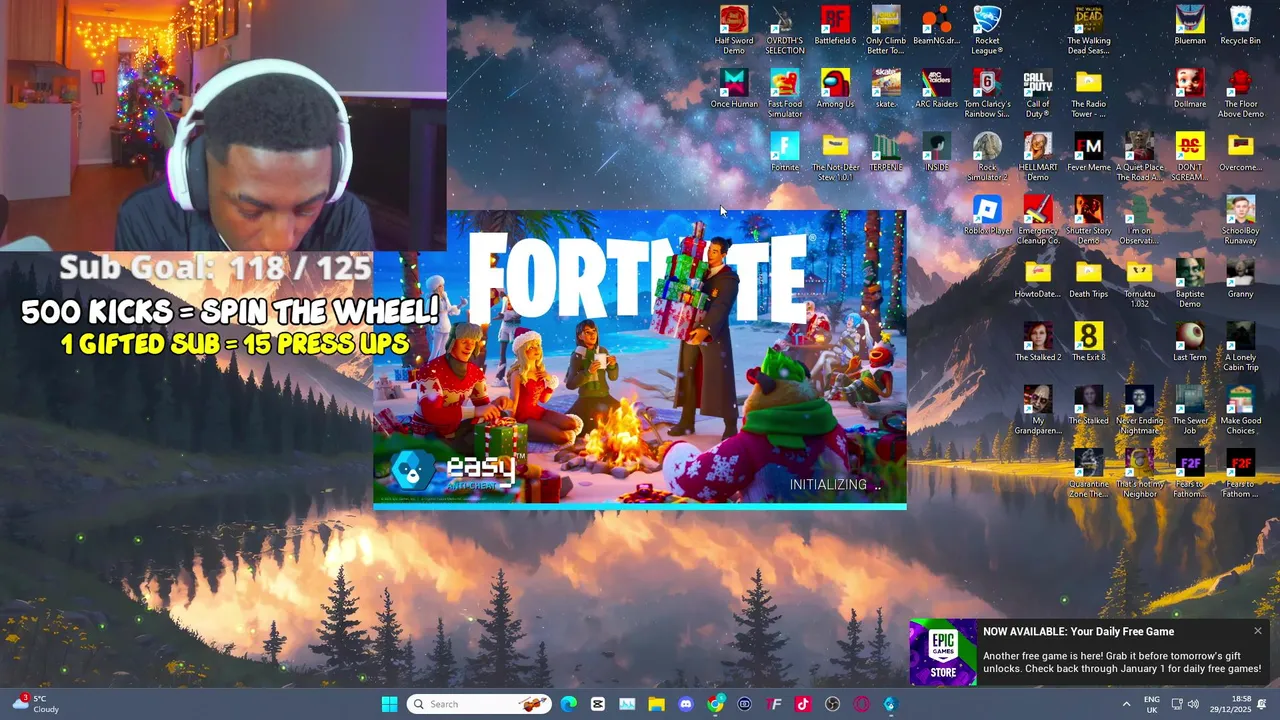Viewport: 1280px width, 720px height.
Task: Open A Lonely Cabin Trip shortcut
Action: coord(1240,347)
